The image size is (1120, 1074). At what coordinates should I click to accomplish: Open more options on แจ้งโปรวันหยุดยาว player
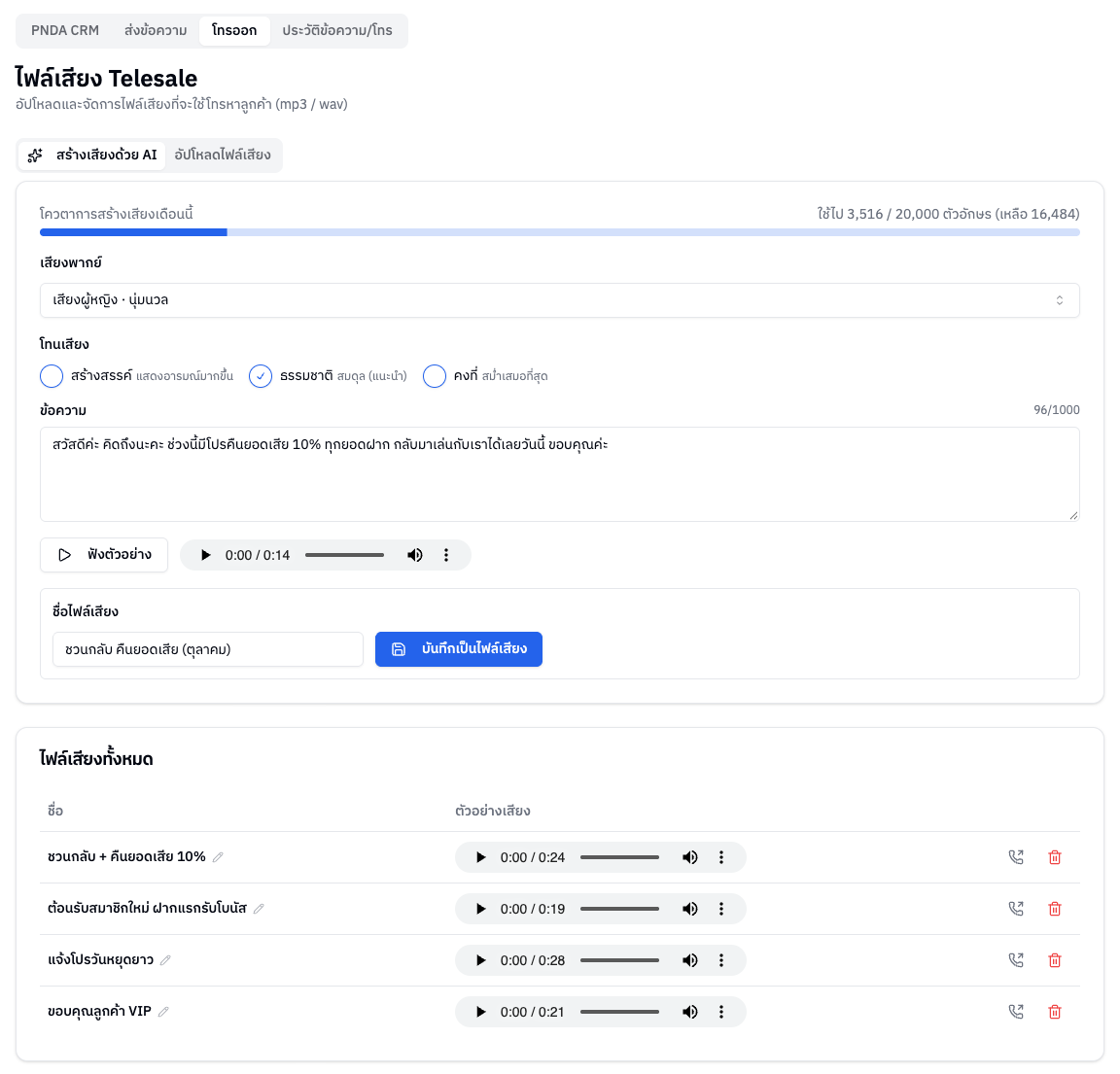click(721, 959)
